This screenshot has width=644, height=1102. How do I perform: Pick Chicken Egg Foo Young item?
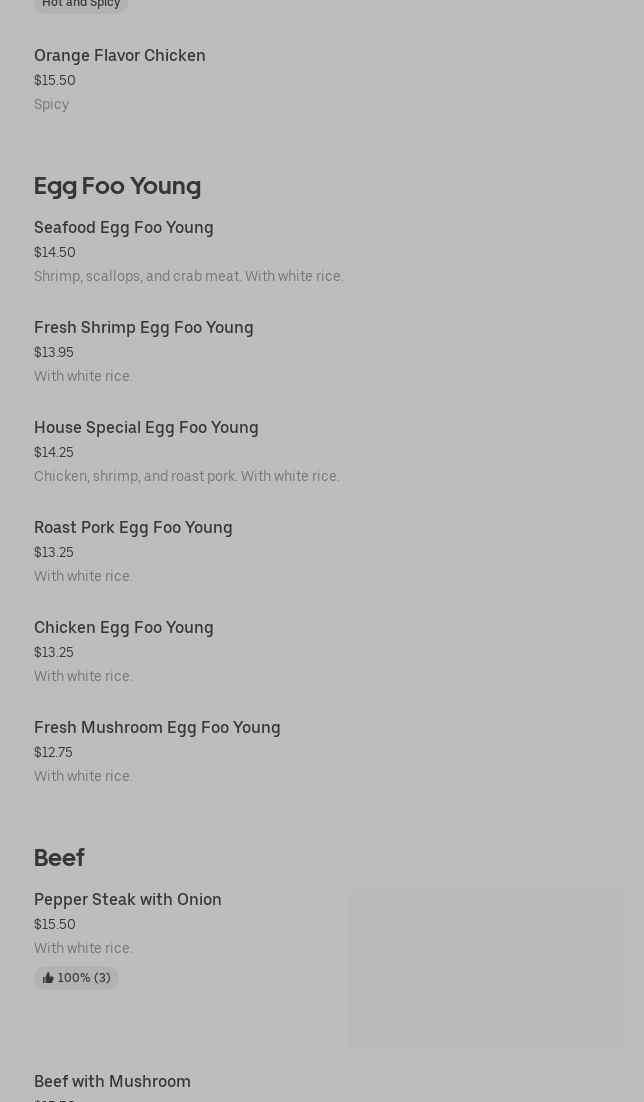click(x=124, y=628)
